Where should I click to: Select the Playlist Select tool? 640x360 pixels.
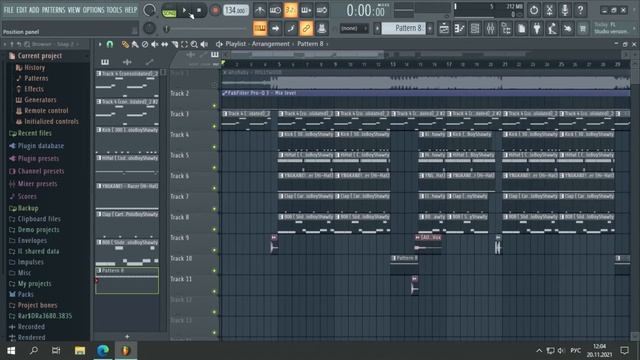point(184,44)
